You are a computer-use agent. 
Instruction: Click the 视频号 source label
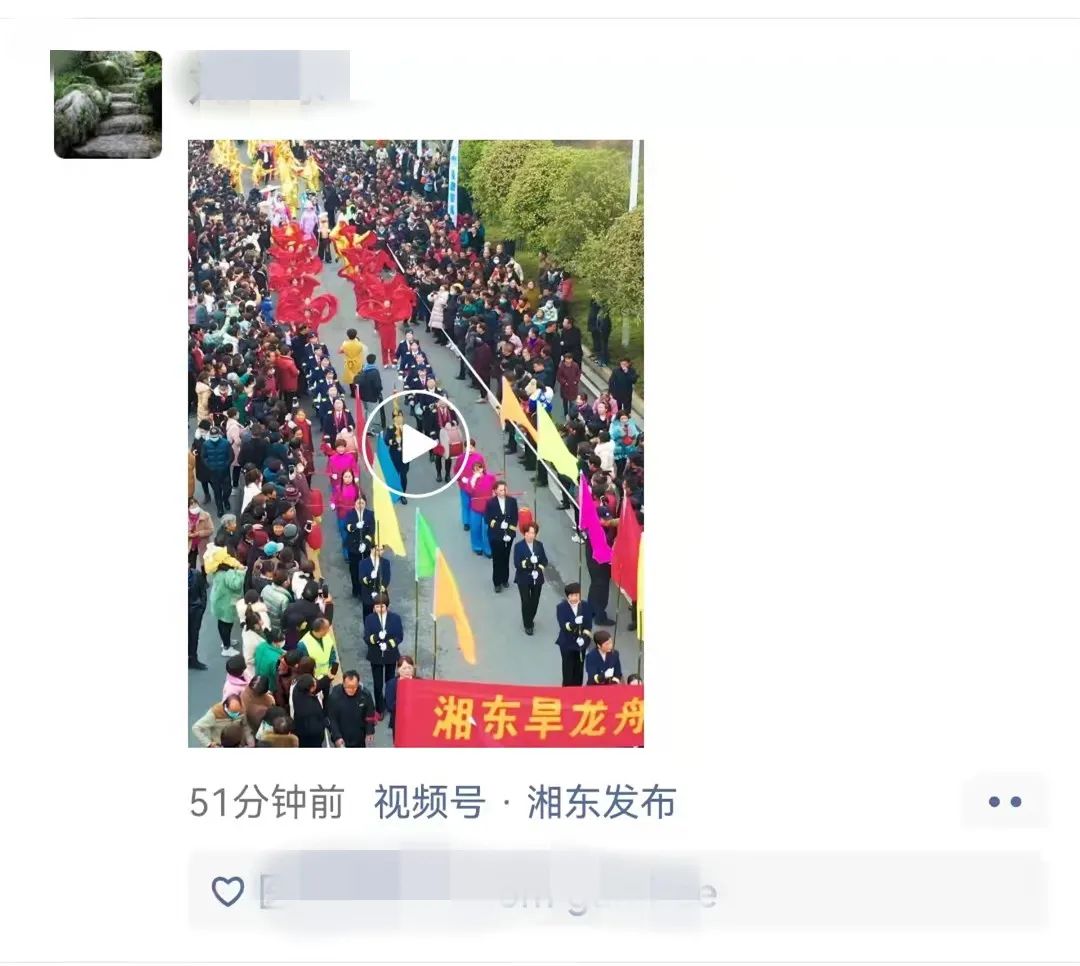[429, 802]
